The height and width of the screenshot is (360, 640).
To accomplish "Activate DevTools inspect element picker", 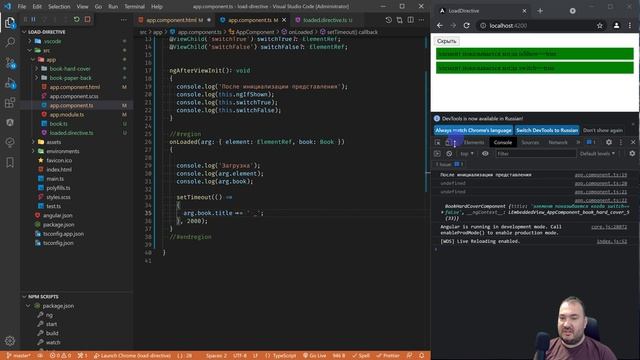I will 438,142.
